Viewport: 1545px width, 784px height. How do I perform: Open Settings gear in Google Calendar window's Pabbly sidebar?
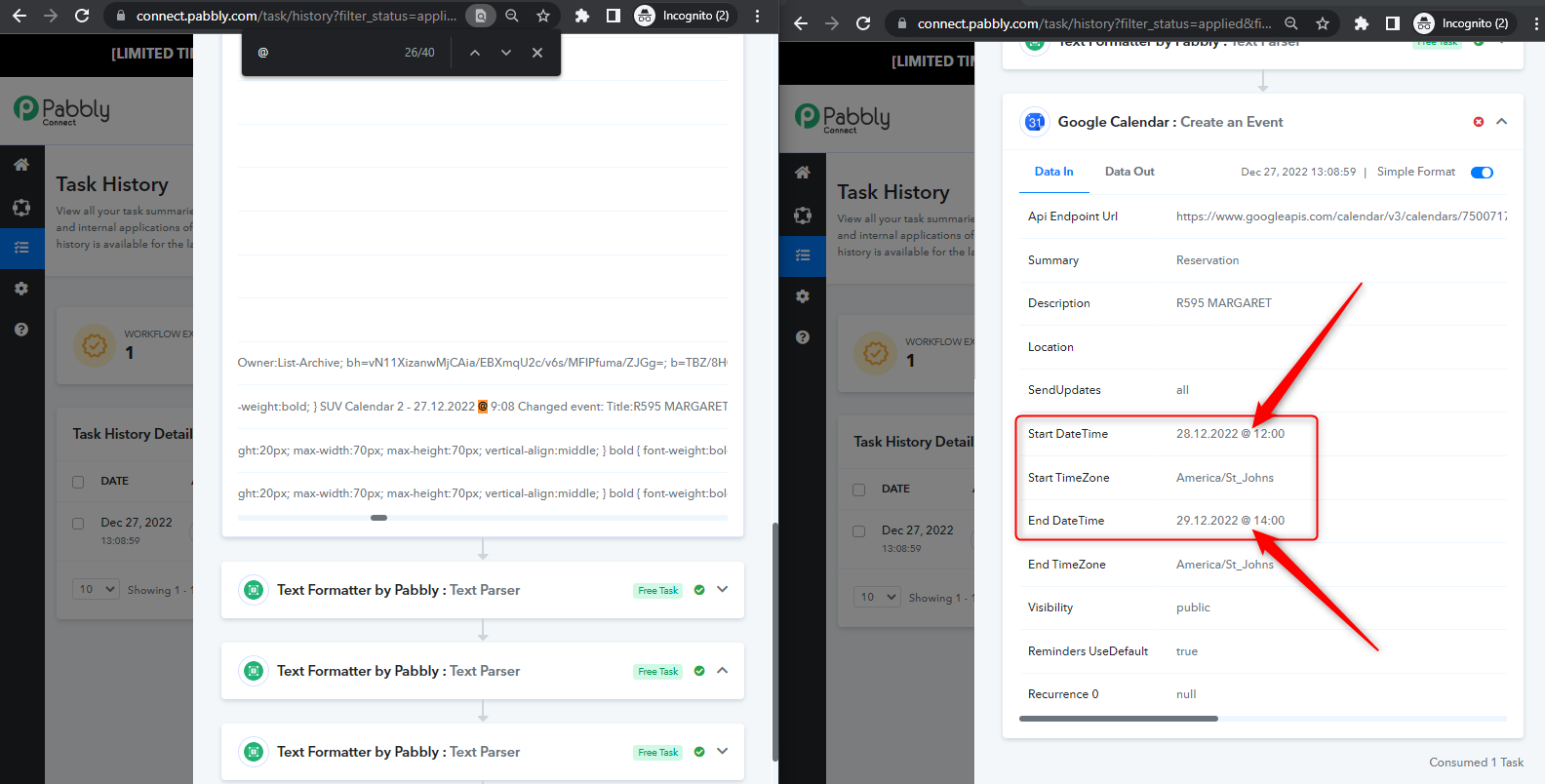(803, 296)
